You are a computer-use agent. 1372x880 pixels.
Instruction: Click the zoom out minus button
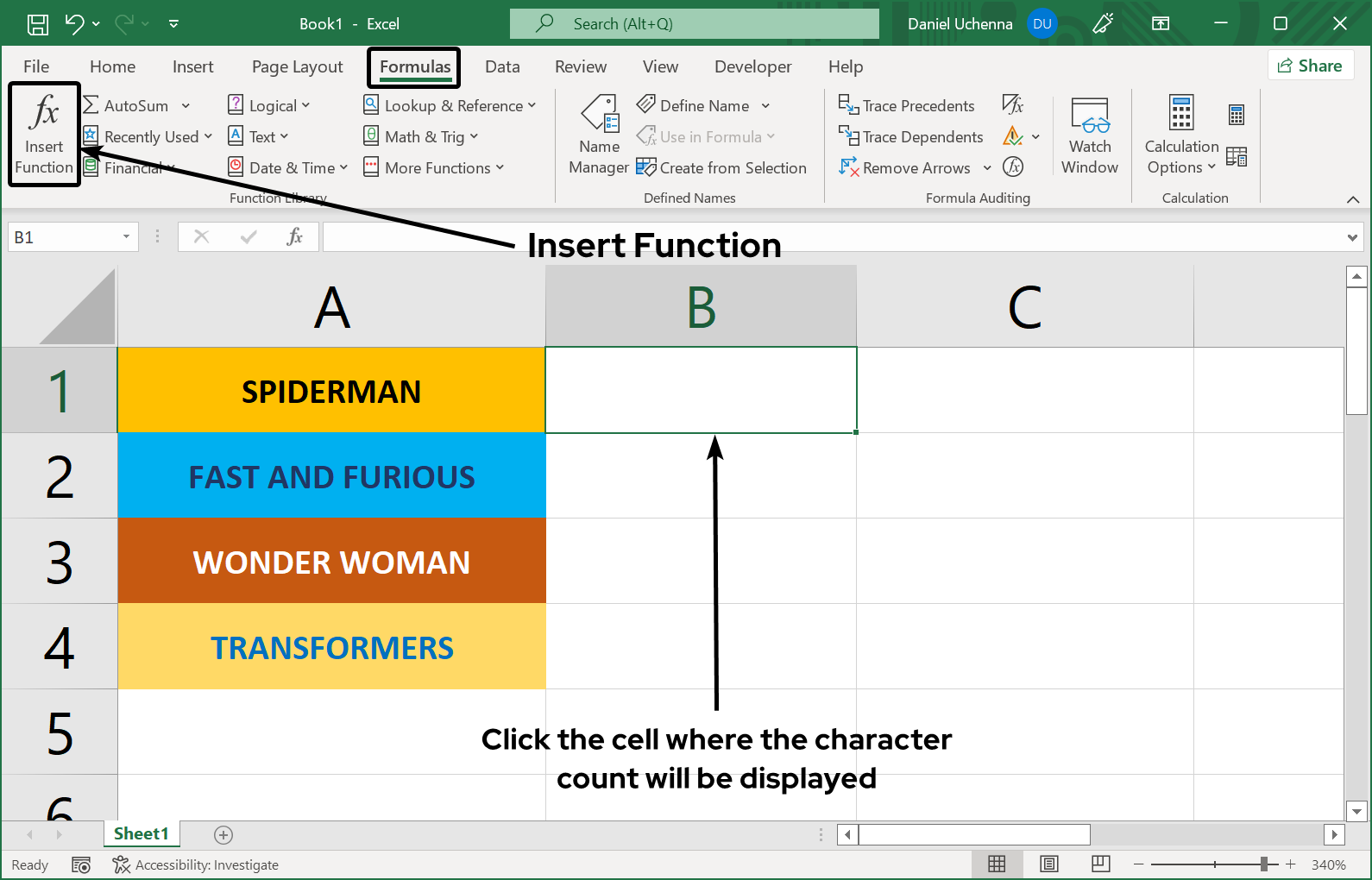[1139, 864]
